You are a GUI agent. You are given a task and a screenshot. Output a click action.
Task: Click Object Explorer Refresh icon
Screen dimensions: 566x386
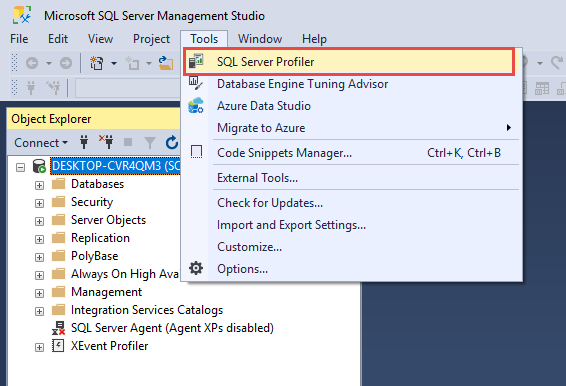click(172, 143)
